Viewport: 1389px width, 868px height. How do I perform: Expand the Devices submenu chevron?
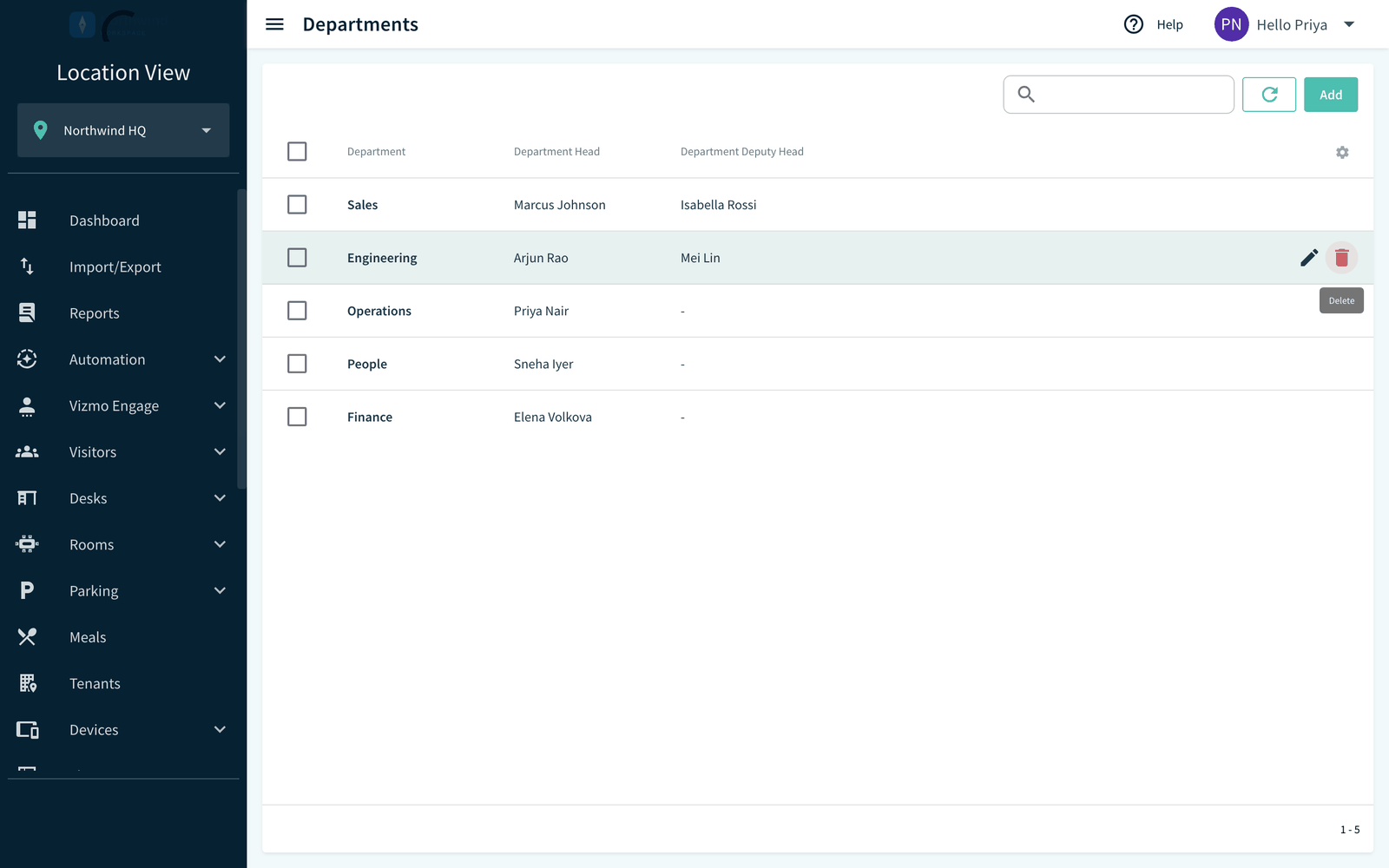(220, 730)
